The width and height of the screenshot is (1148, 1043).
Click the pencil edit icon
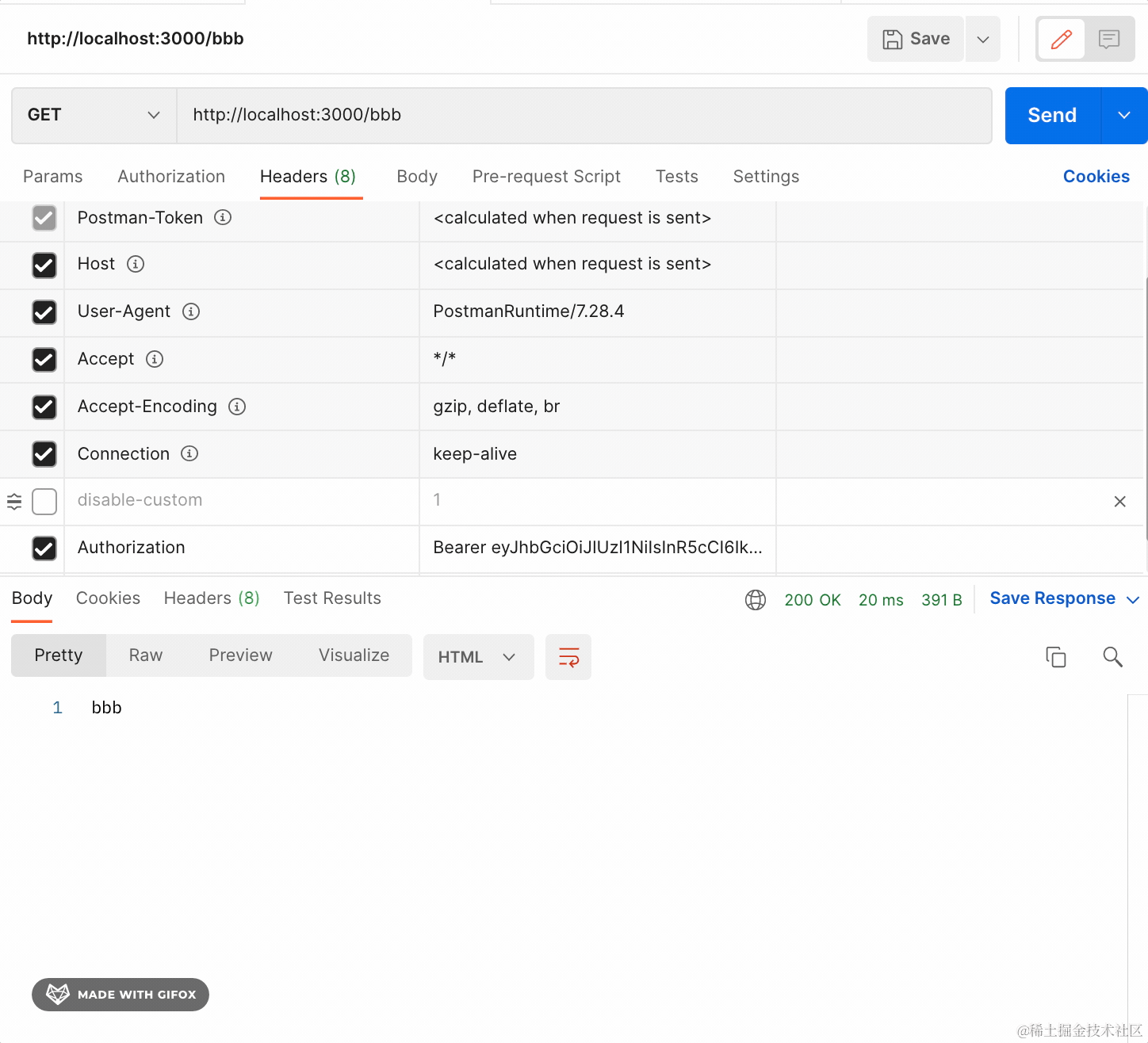1061,39
